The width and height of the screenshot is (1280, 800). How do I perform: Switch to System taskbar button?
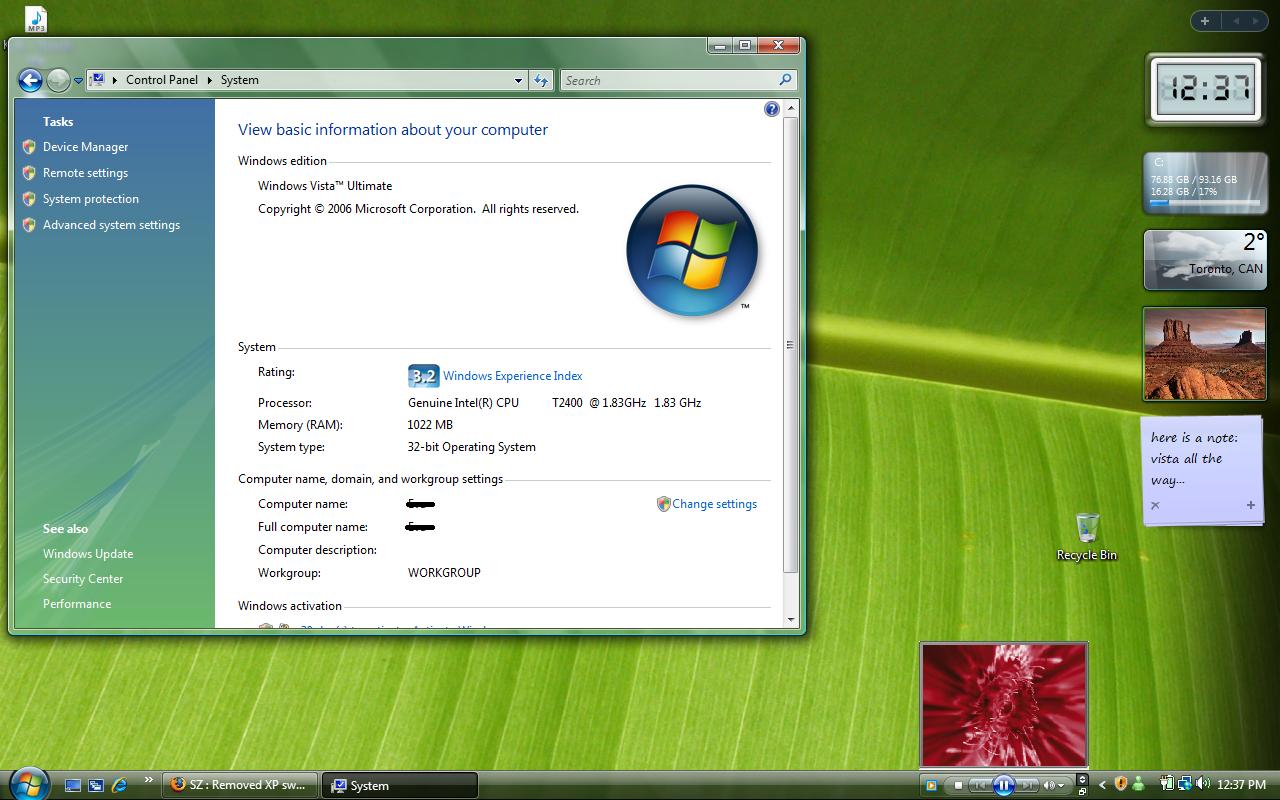click(x=400, y=785)
